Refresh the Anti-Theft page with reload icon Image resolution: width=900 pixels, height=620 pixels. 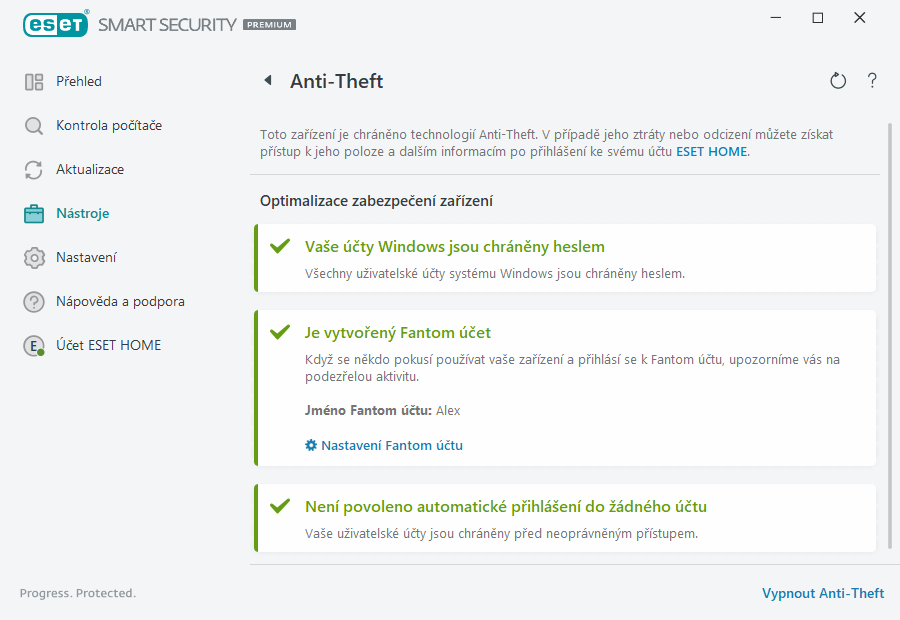838,81
